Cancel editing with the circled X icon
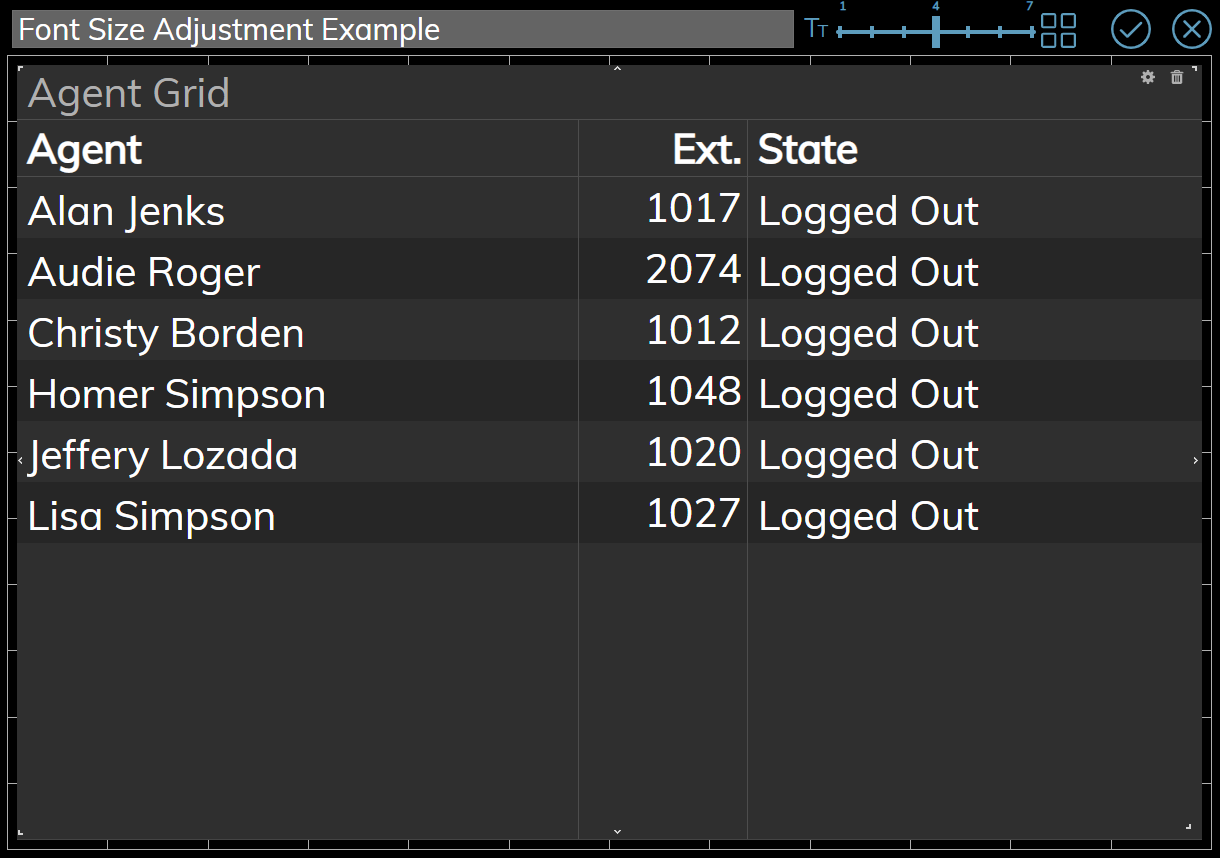This screenshot has height=858, width=1220. [x=1191, y=29]
